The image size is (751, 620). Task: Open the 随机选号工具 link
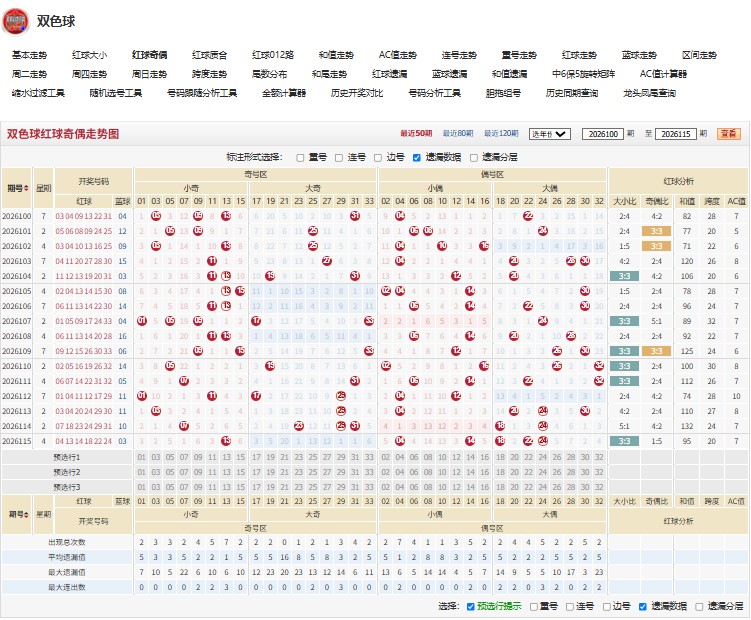point(116,93)
